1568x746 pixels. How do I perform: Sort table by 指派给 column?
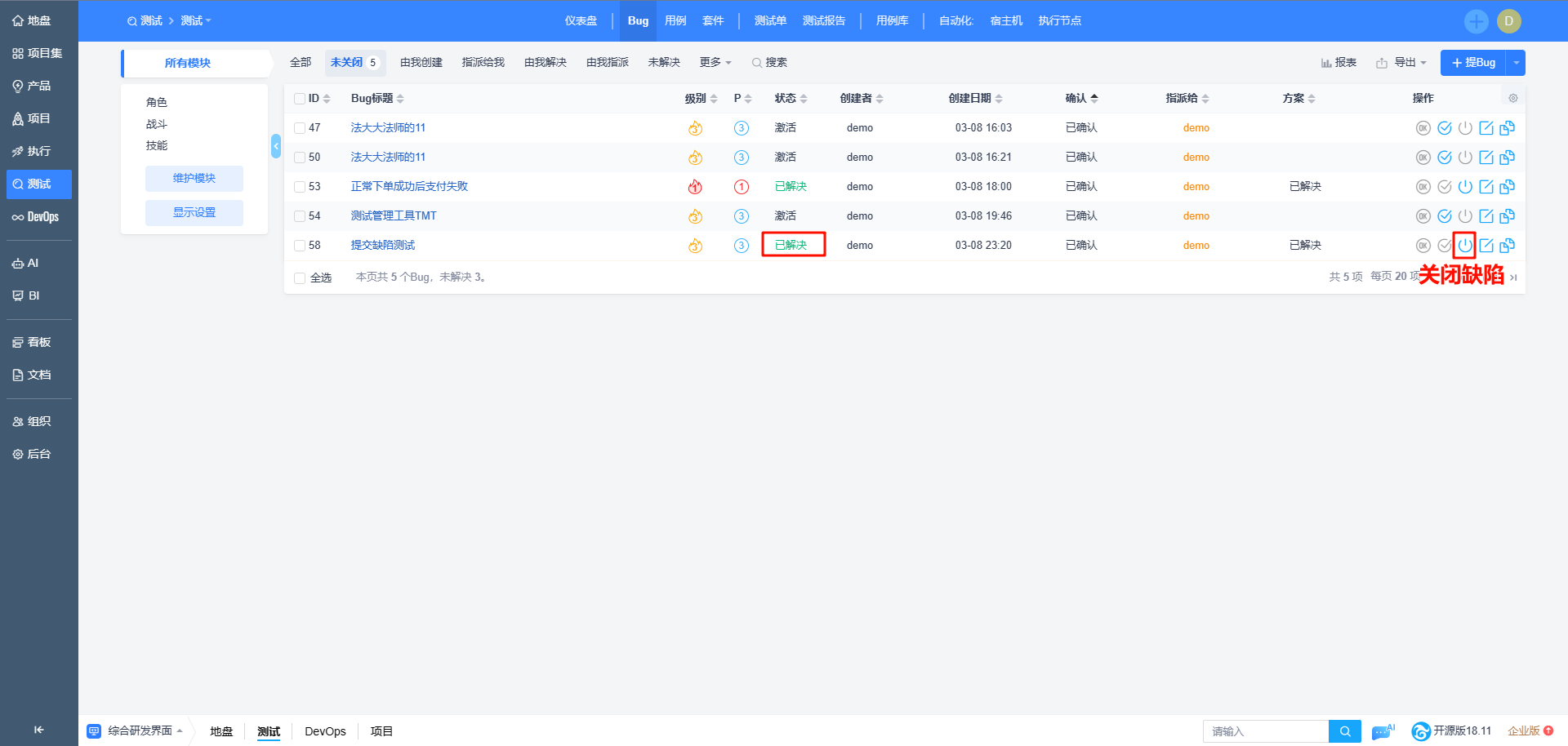coord(1187,99)
